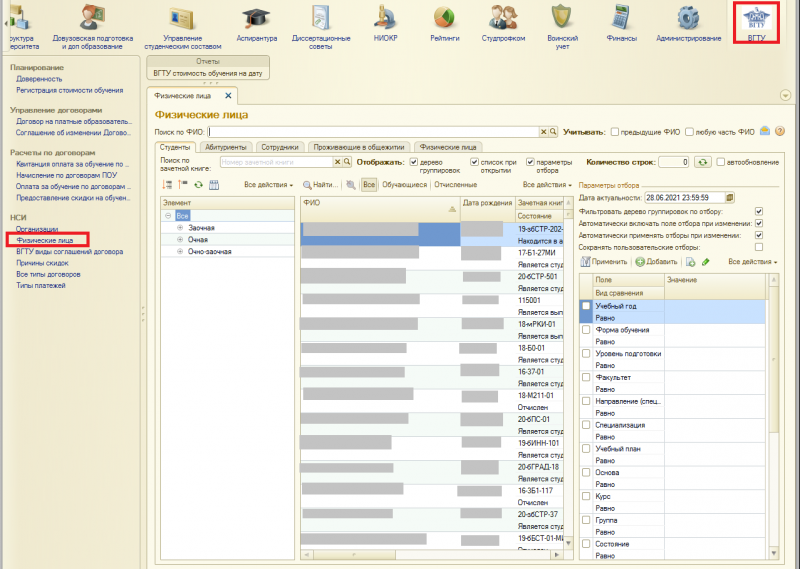Click the magnifier icon in ФИО search field
Screen dimensions: 800x569
point(553,132)
